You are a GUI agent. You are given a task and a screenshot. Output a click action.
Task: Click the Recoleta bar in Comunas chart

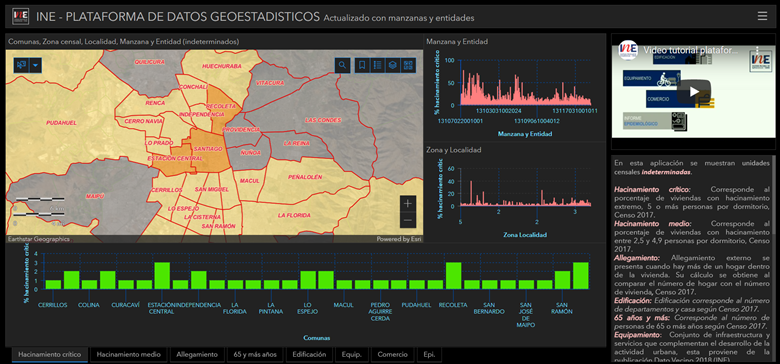(453, 275)
